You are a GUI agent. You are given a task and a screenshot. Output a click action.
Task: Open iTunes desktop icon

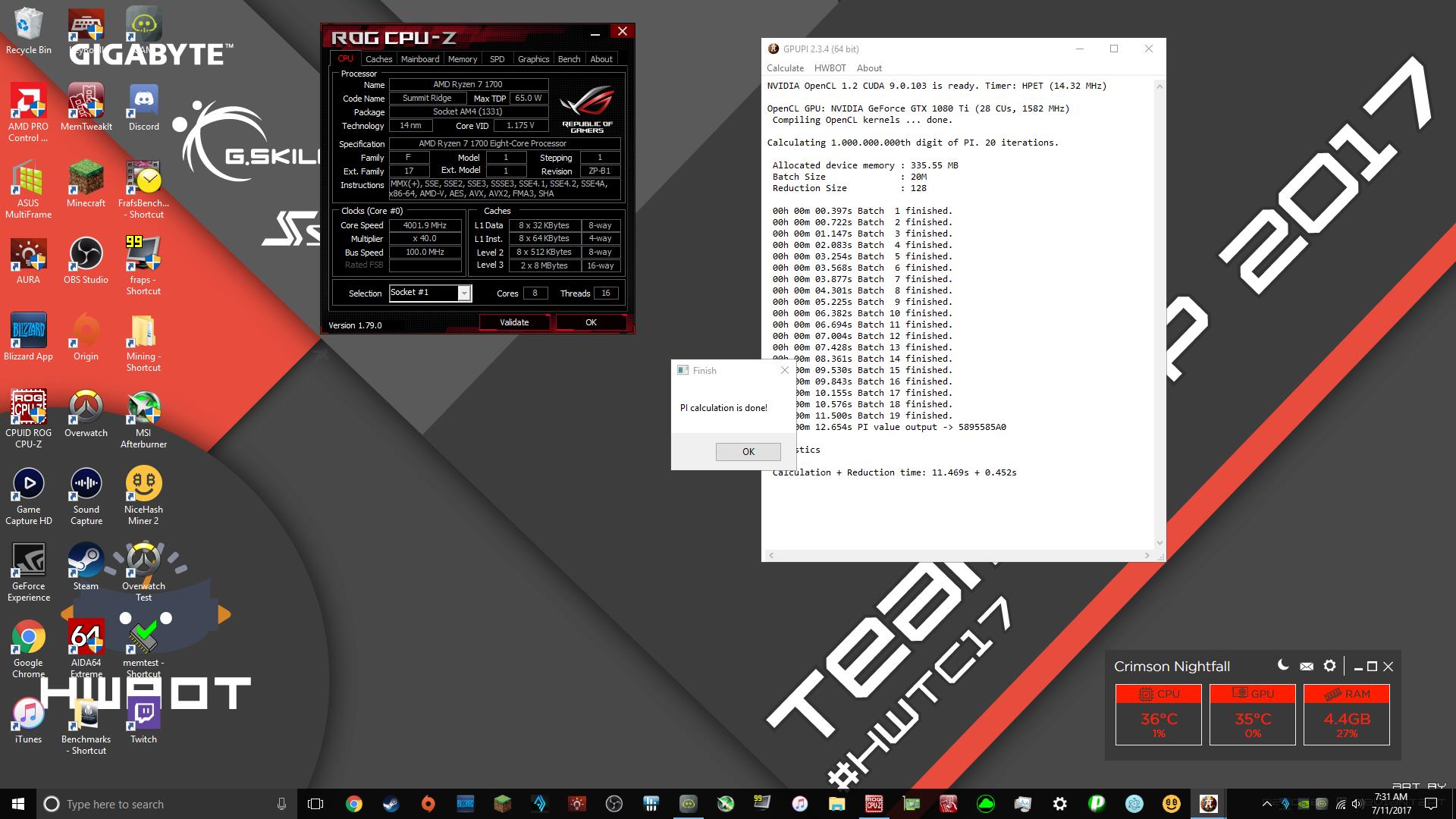click(x=28, y=720)
